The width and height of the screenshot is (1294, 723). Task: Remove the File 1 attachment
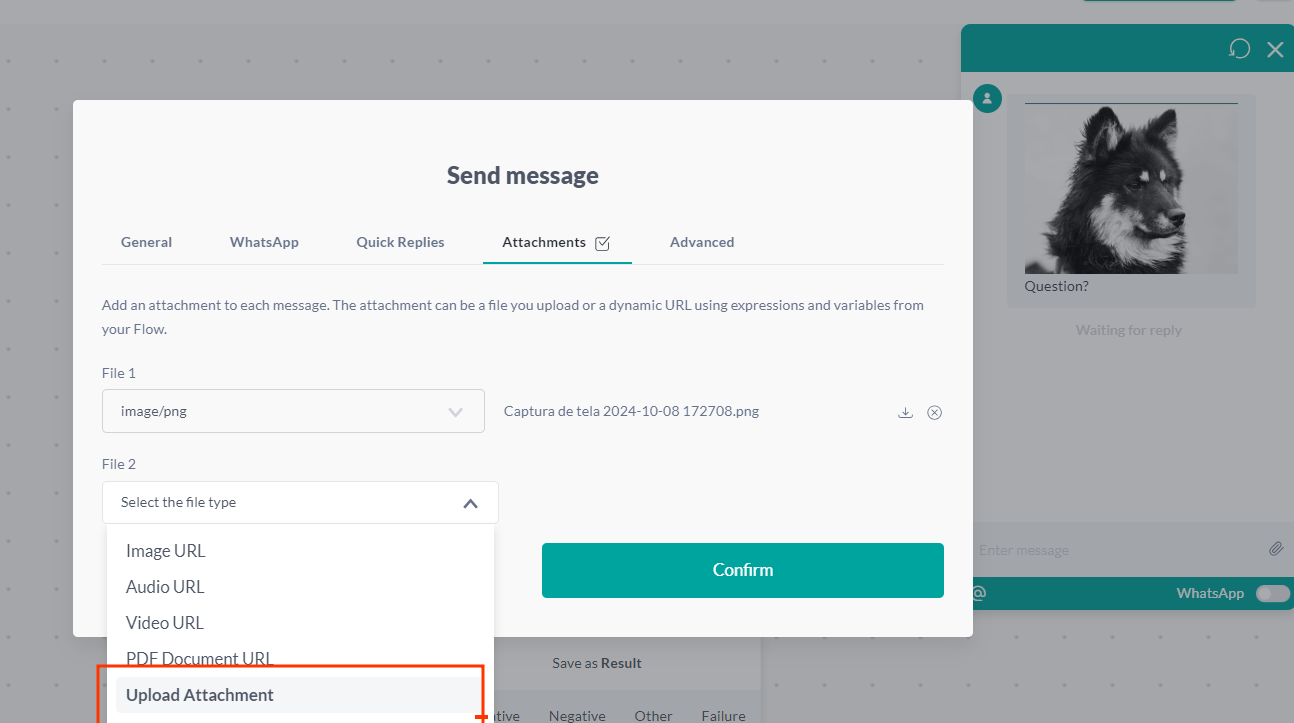[x=935, y=412]
